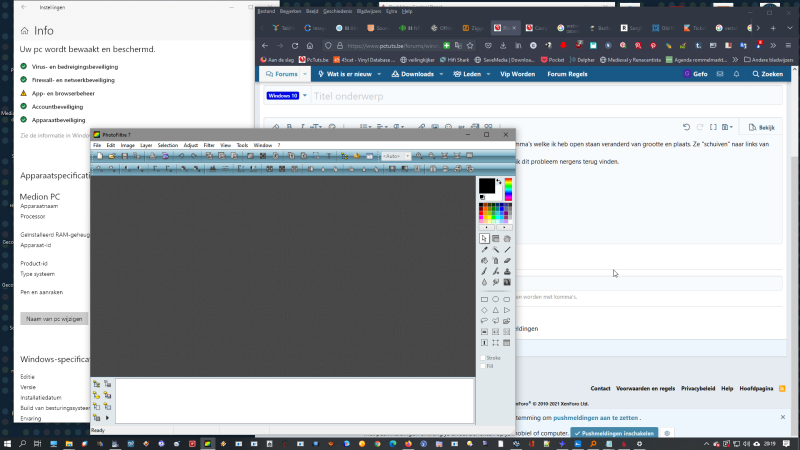The width and height of the screenshot is (800, 450).
Task: Select the triangle selection shape
Action: click(x=496, y=310)
